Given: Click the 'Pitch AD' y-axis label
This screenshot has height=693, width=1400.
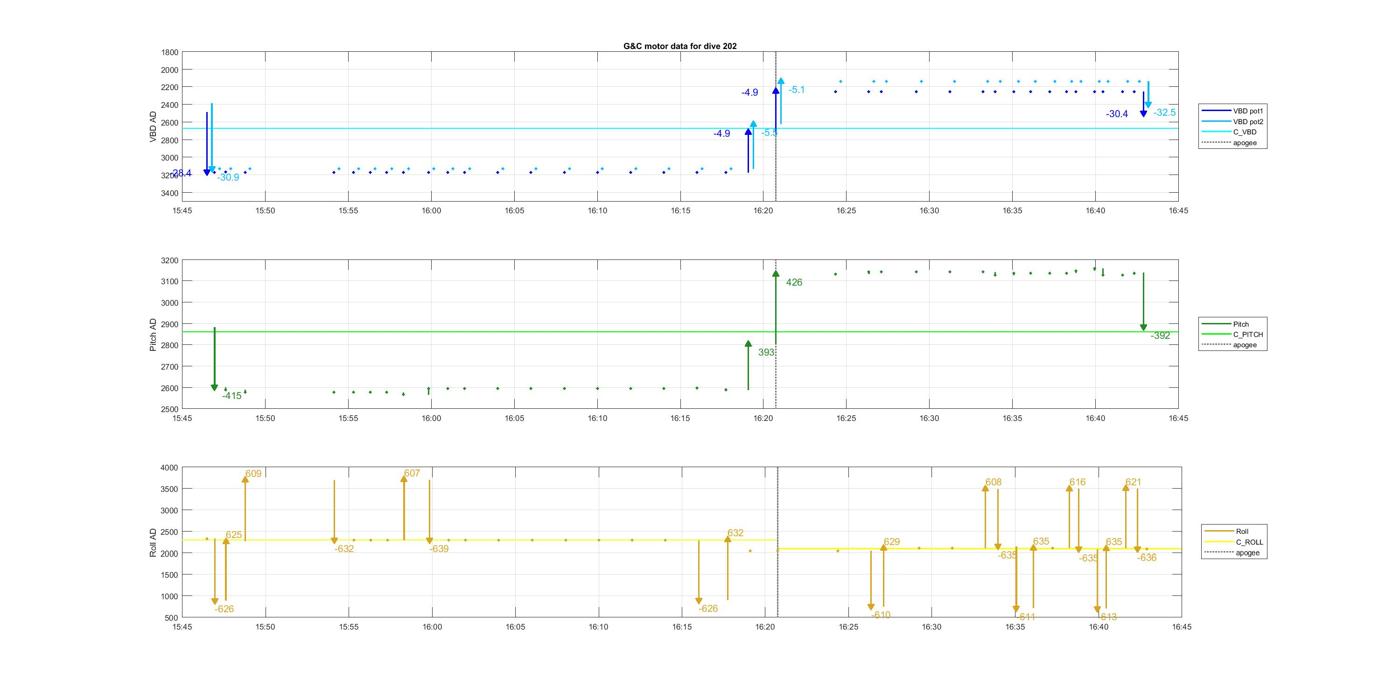Looking at the screenshot, I should pyautogui.click(x=154, y=334).
